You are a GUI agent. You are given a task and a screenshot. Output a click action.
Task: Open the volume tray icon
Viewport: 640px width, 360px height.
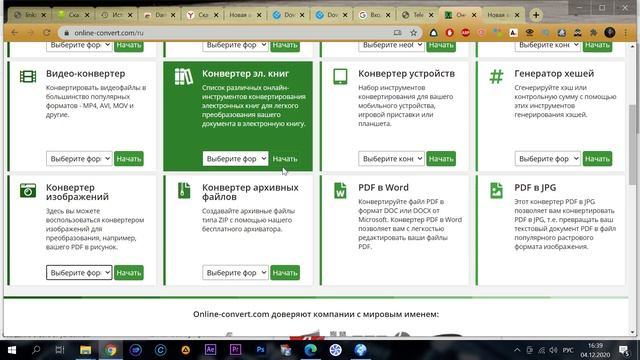coord(553,350)
